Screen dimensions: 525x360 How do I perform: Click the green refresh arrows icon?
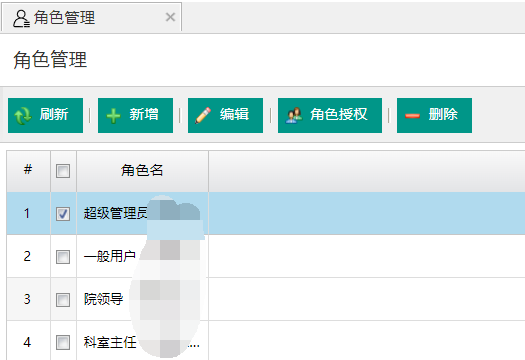pyautogui.click(x=23, y=116)
